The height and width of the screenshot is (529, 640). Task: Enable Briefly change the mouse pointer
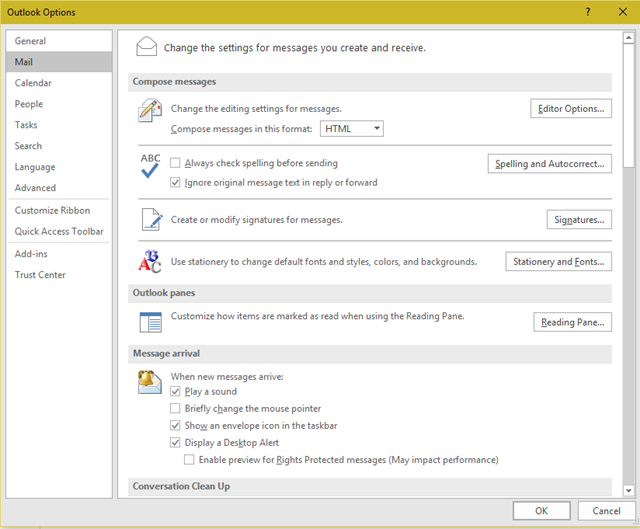click(175, 408)
